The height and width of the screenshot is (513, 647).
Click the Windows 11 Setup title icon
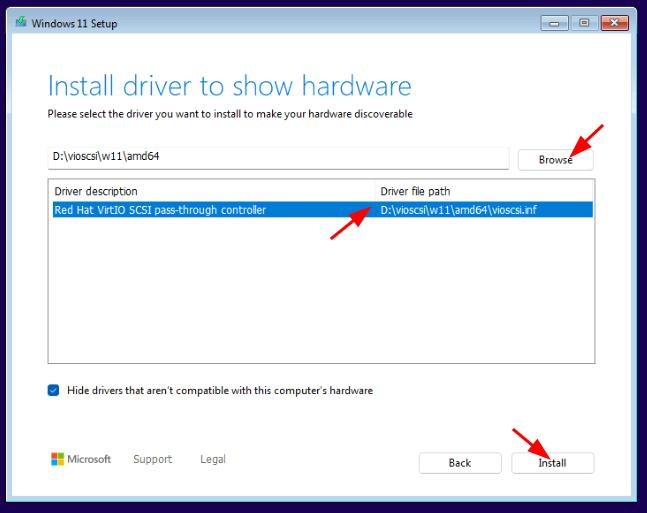(21, 22)
